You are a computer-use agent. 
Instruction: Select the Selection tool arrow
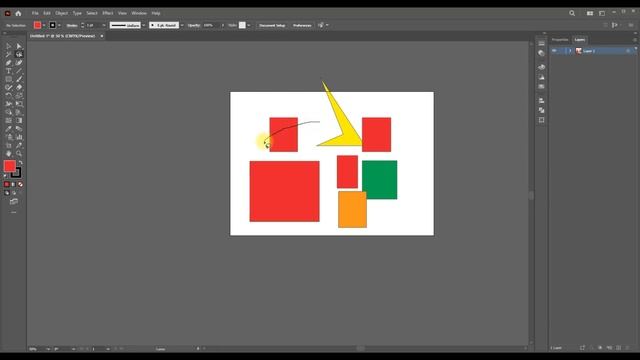[9, 46]
